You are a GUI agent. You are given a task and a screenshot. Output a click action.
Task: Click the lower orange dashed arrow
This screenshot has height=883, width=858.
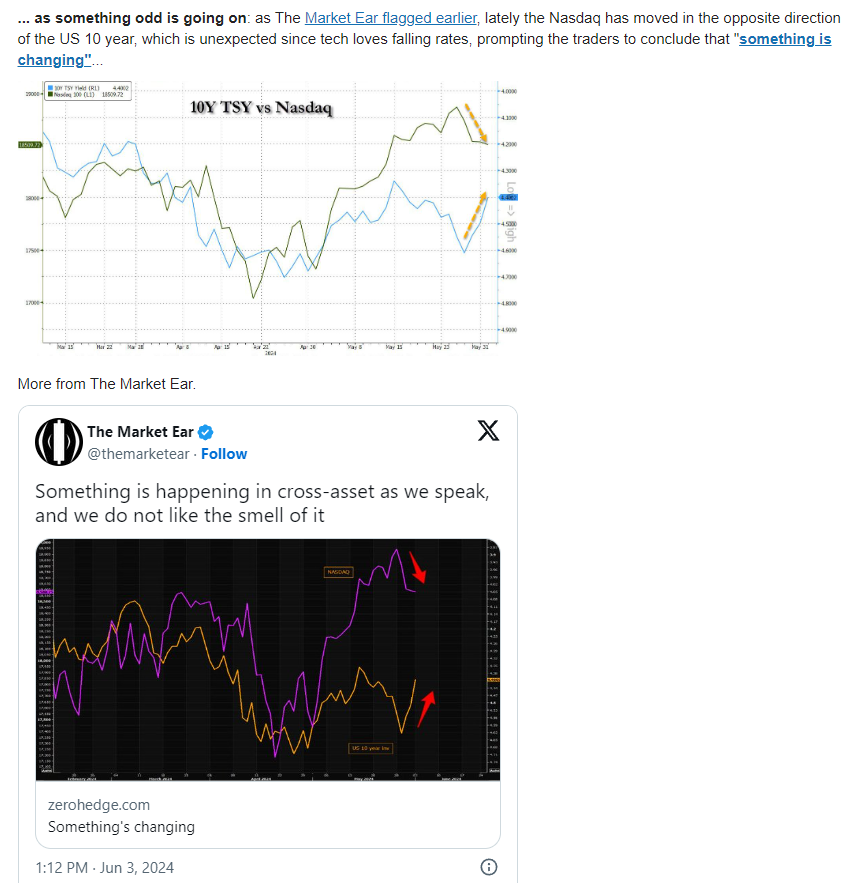[474, 215]
